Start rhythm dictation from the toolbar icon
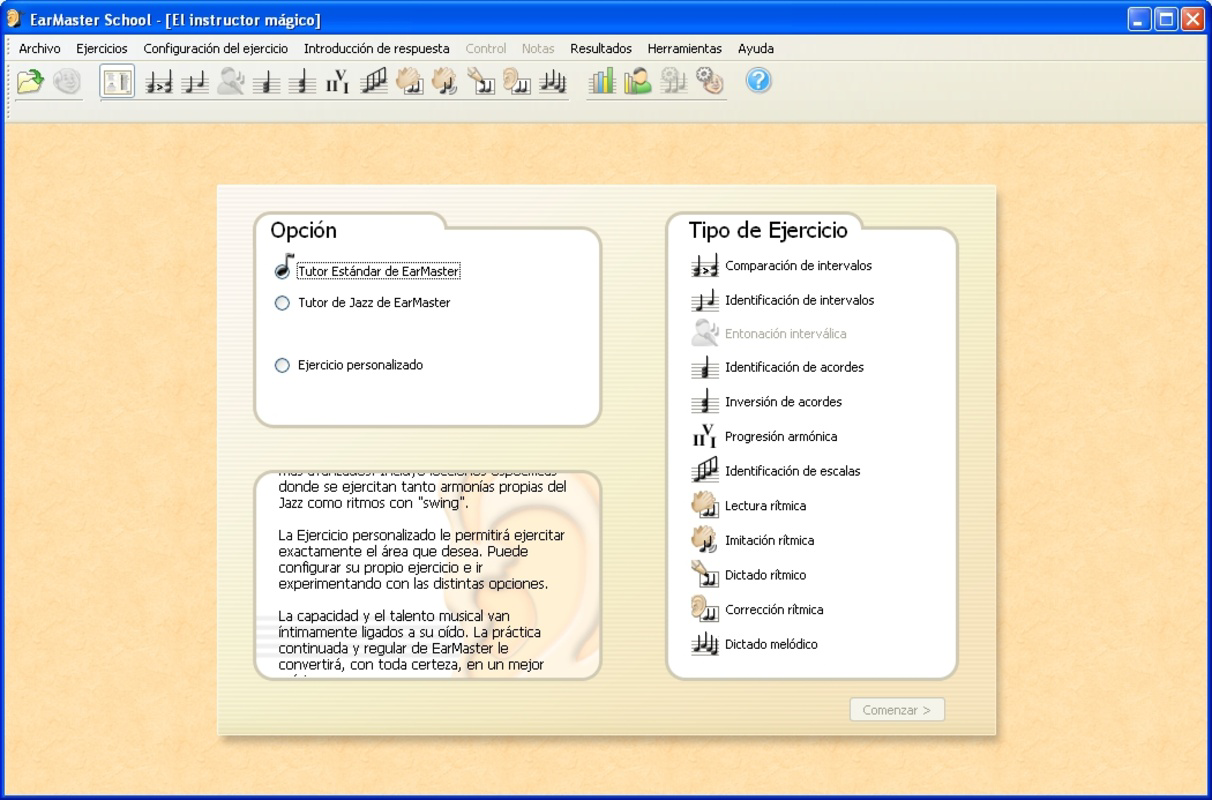Image resolution: width=1212 pixels, height=800 pixels. 481,81
